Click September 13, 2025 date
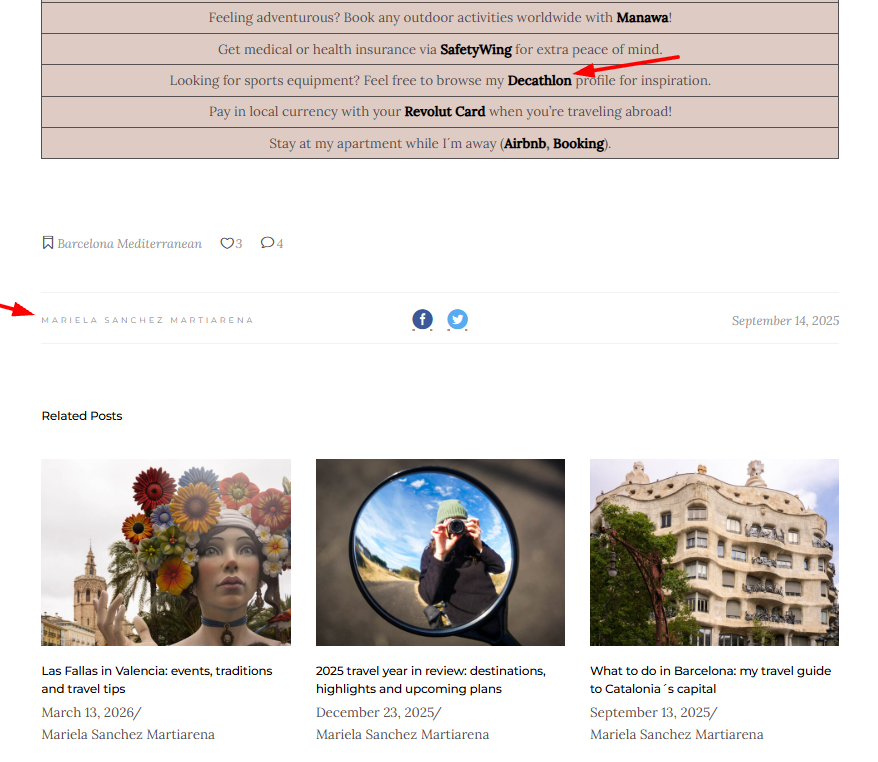Screen dimensions: 878x762 point(650,712)
